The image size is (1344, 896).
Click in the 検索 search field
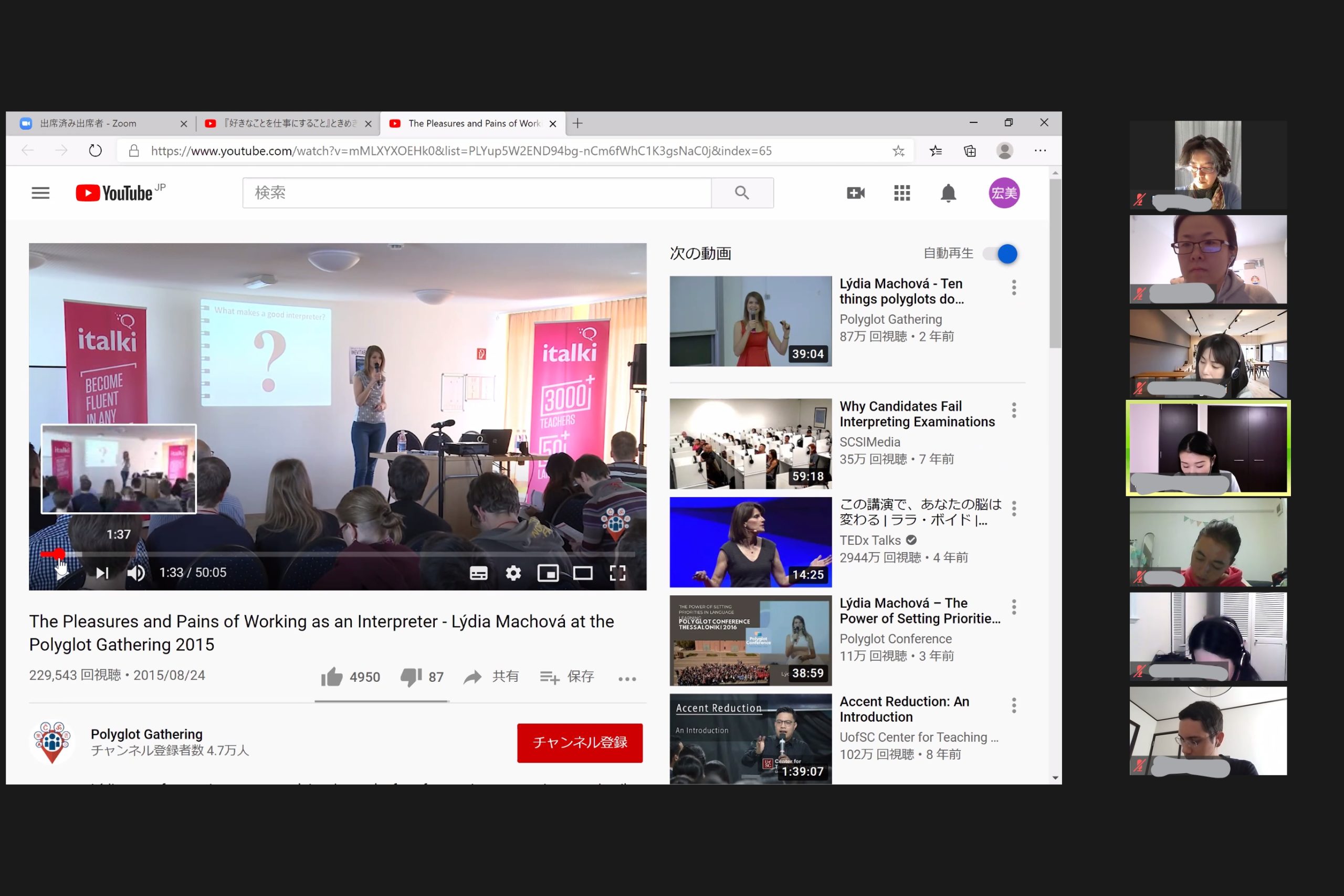[x=477, y=193]
